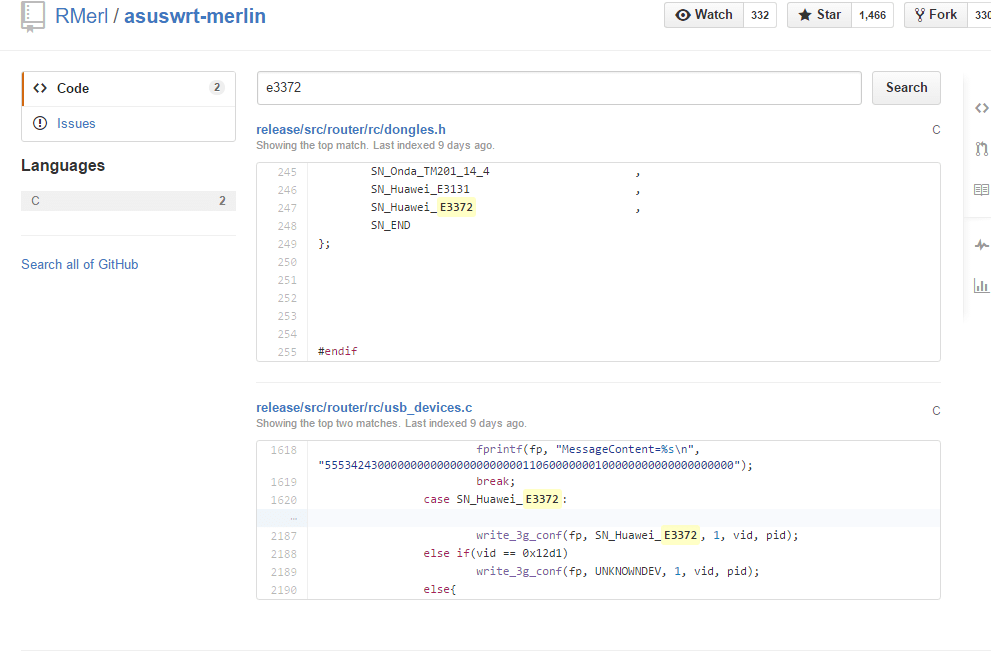Click the repository book icon beside RMerl
This screenshot has height=653, width=991.
pyautogui.click(x=33, y=16)
